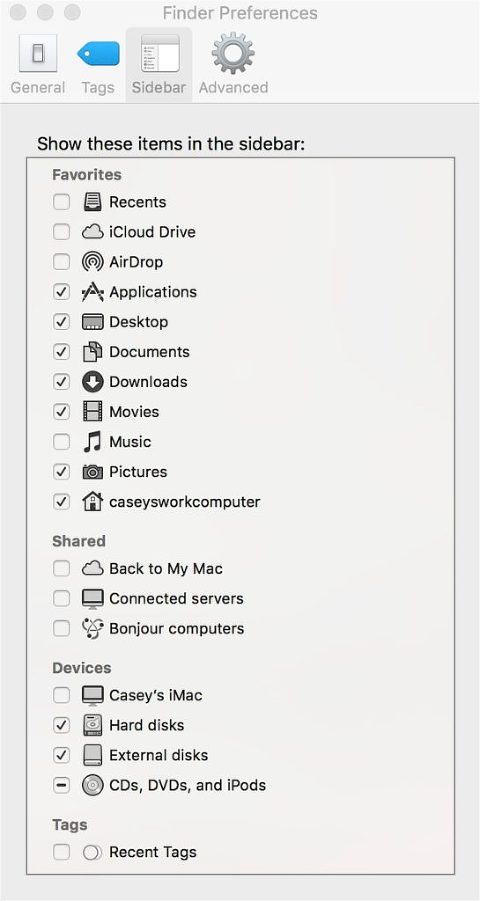The image size is (480, 901).
Task: Disable Documents in the sidebar
Action: coord(62,352)
